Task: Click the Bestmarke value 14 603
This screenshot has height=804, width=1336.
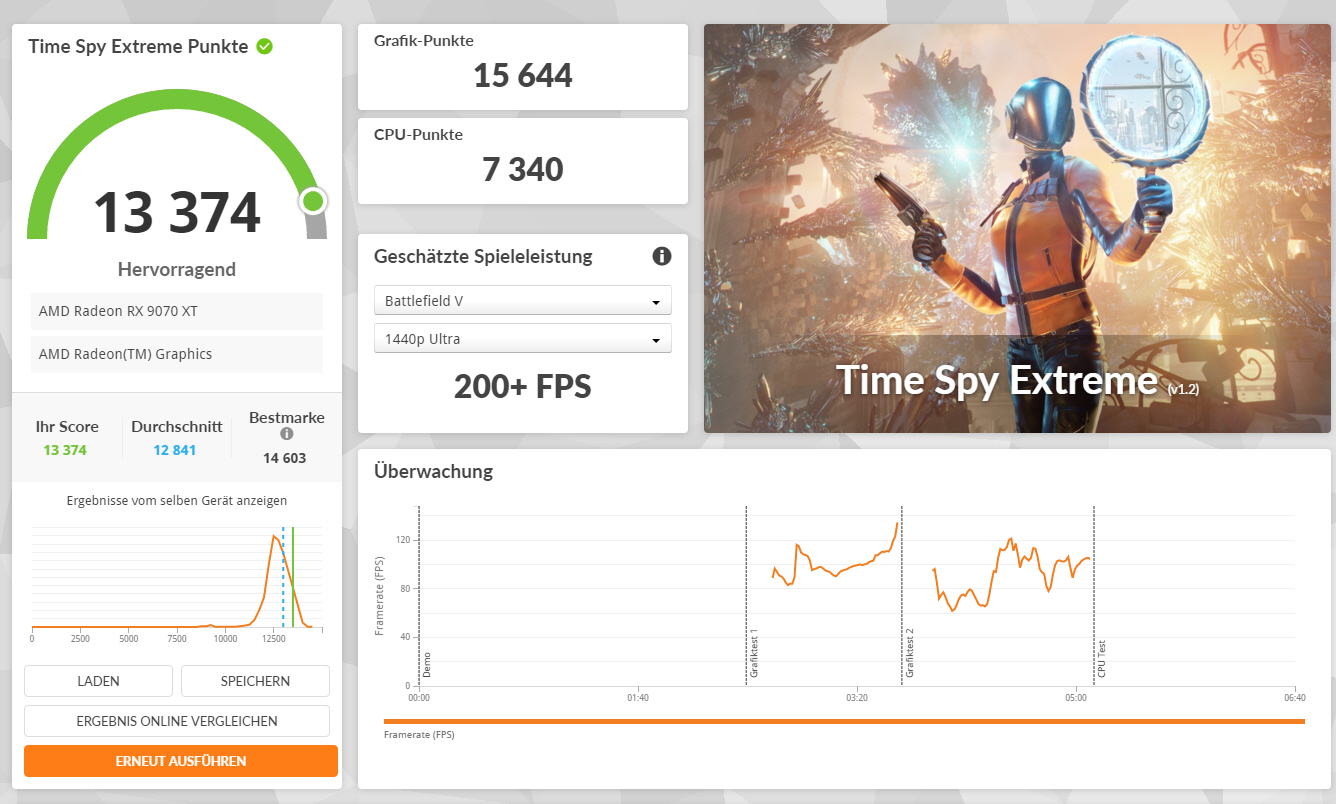Action: click(285, 458)
